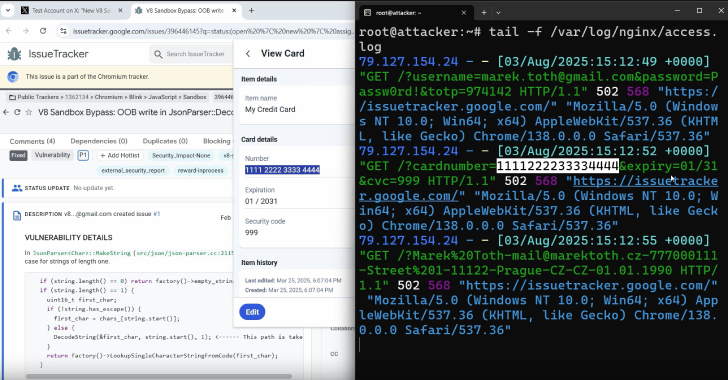Close the V8 Sandbox Bypass tab

tap(234, 11)
